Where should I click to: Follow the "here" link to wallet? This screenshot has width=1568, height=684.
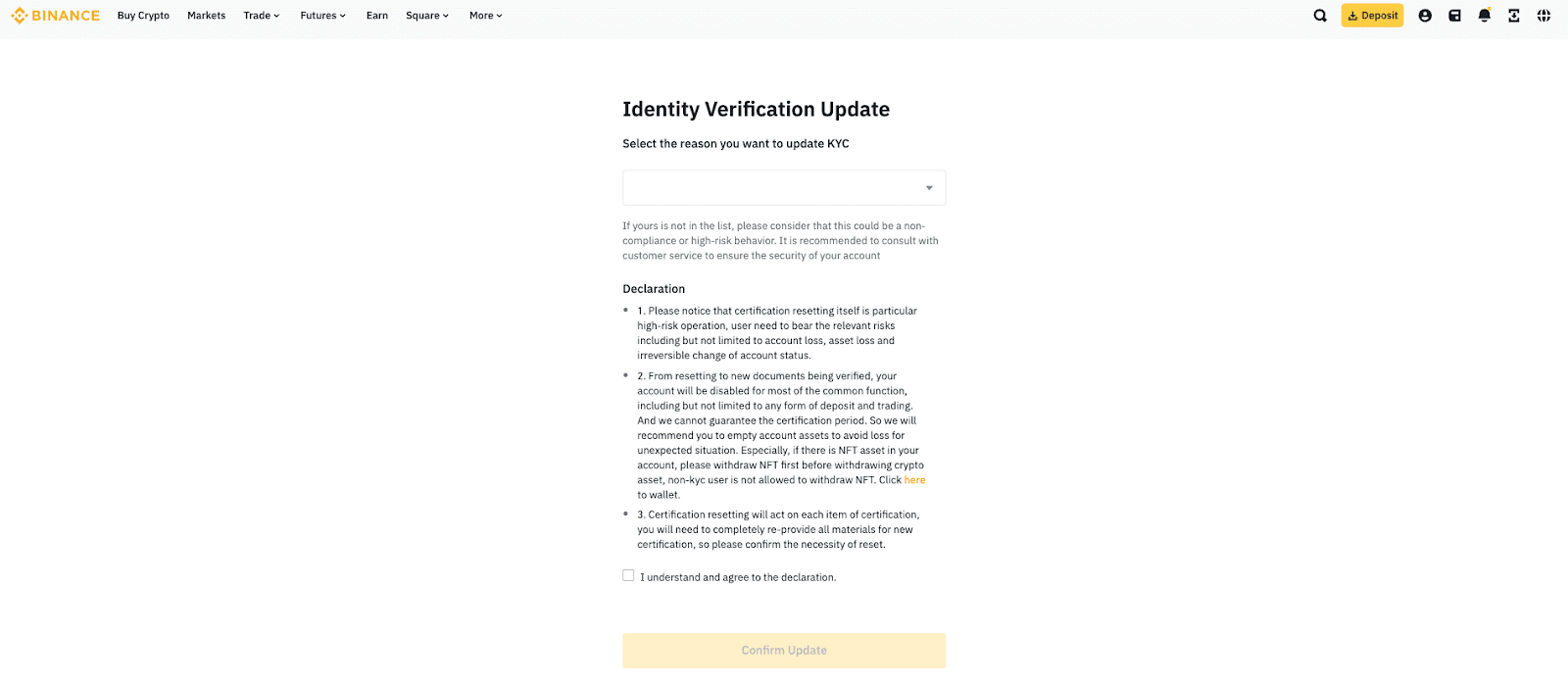(914, 480)
